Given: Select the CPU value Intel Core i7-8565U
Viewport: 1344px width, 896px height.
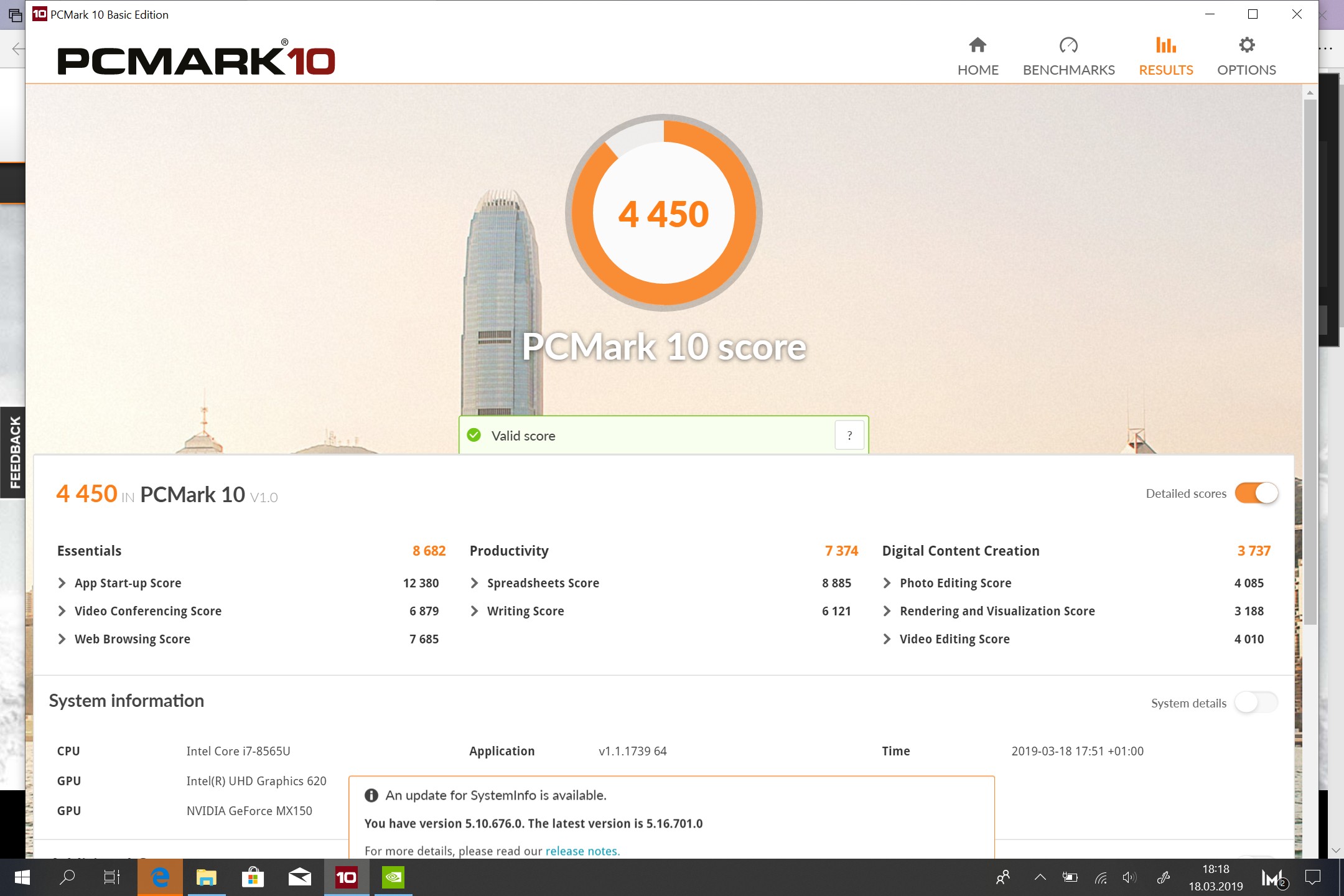Looking at the screenshot, I should [238, 751].
